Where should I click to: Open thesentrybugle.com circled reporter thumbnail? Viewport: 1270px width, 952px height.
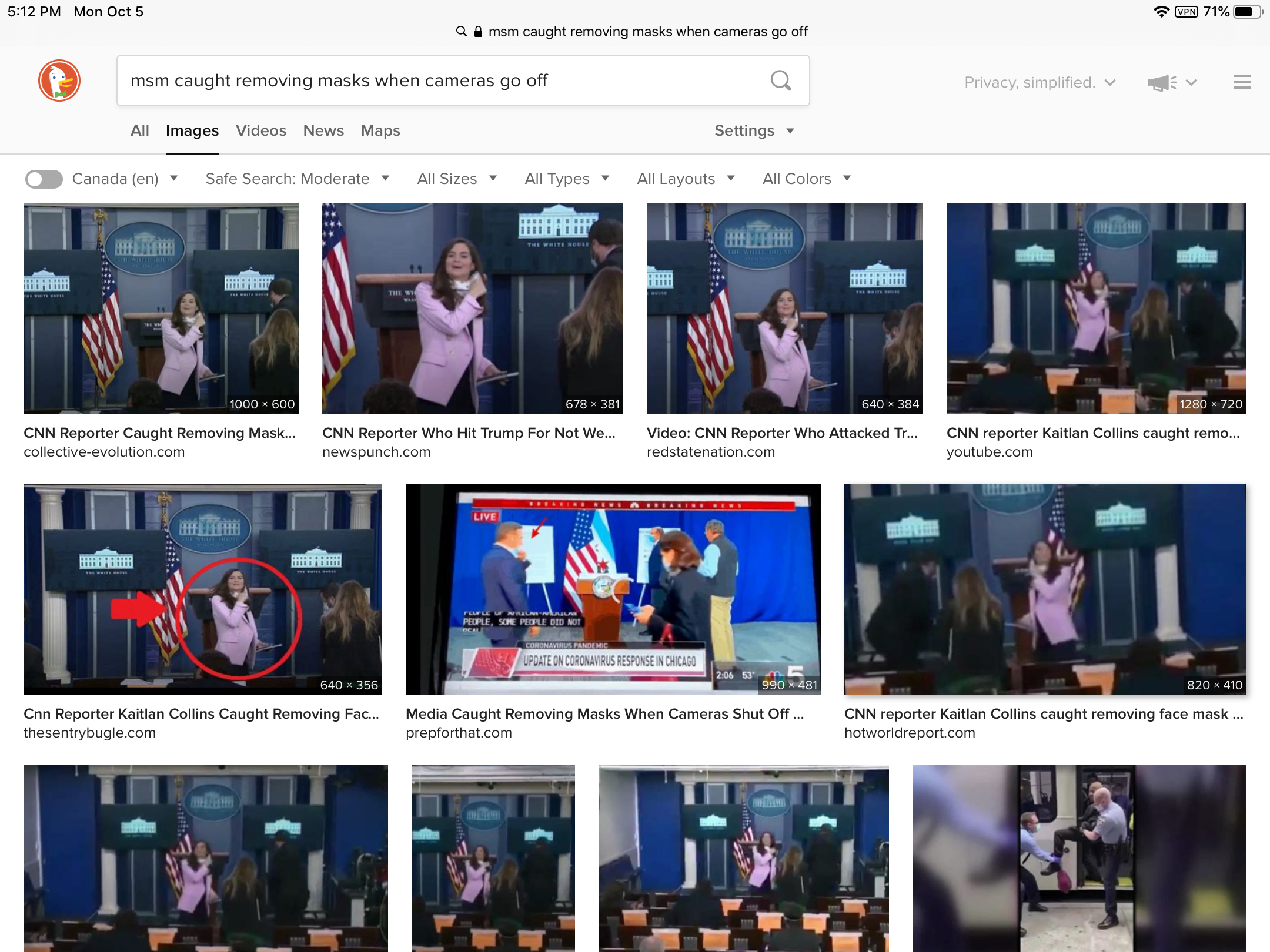203,589
